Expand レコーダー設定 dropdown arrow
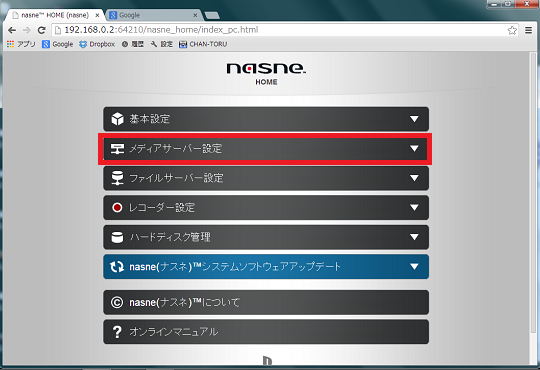Screen dimensions: 540x370 coord(414,207)
